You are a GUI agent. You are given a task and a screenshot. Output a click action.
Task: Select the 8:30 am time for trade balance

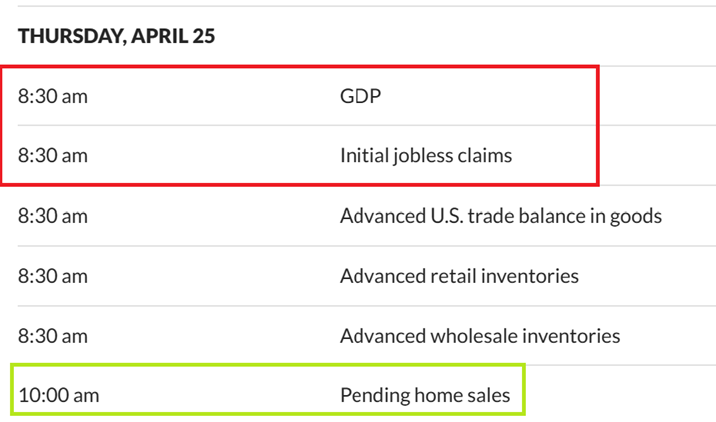[52, 216]
